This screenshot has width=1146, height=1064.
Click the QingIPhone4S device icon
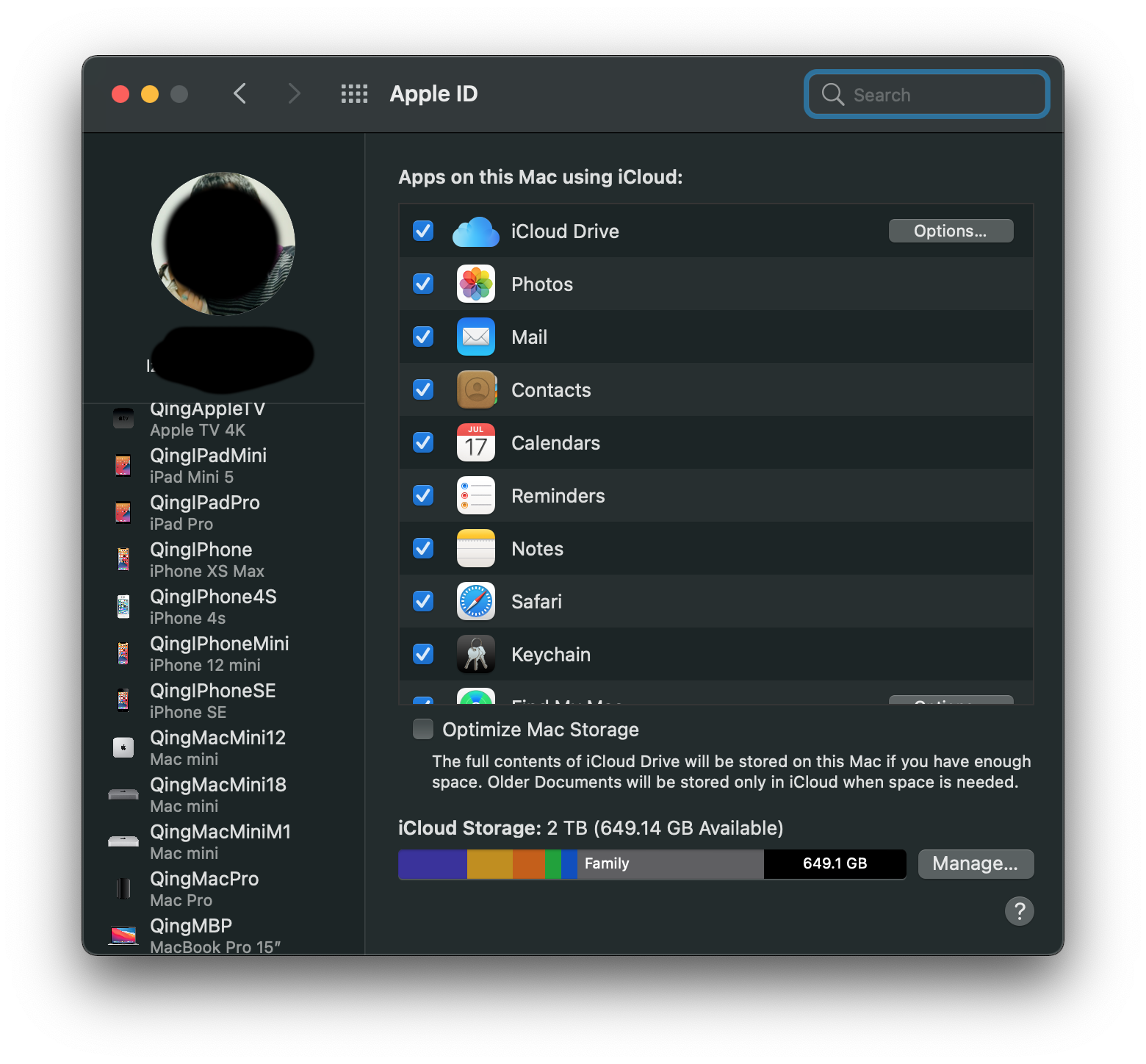pos(123,606)
